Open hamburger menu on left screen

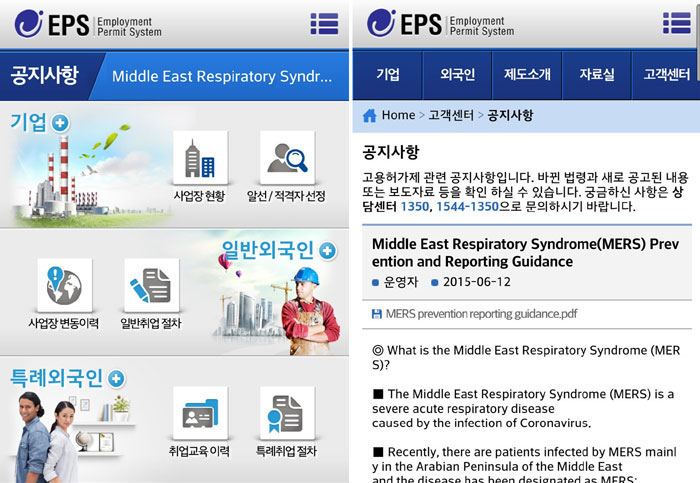tap(323, 23)
